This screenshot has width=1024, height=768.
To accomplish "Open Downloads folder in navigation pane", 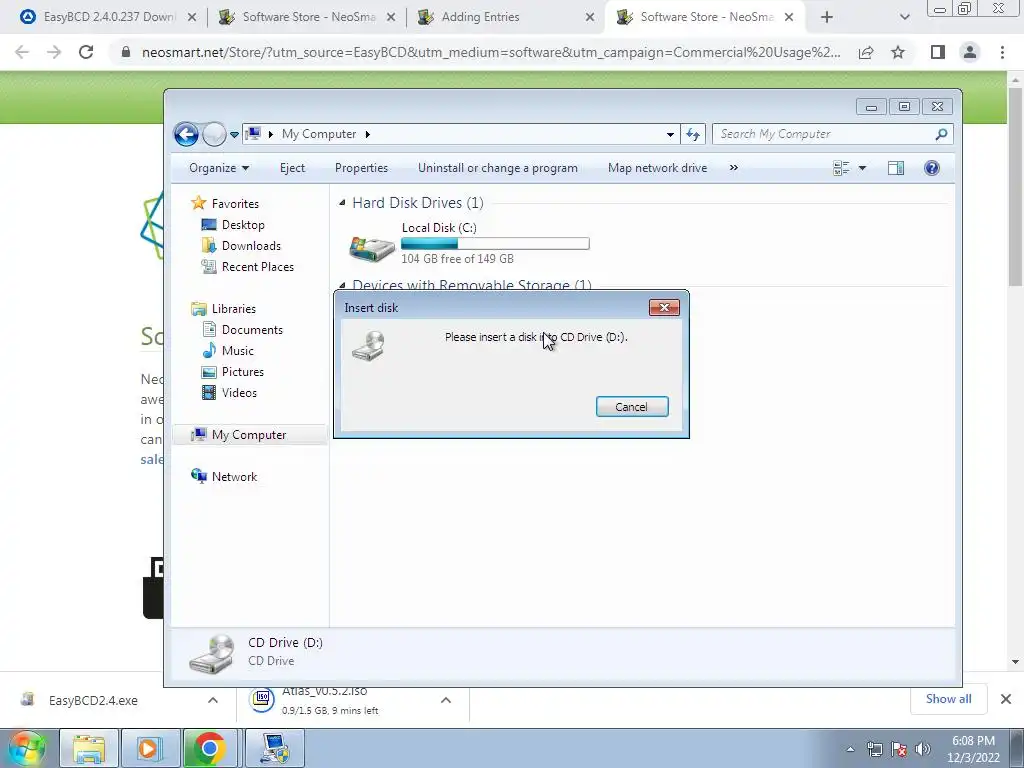I will coord(251,246).
